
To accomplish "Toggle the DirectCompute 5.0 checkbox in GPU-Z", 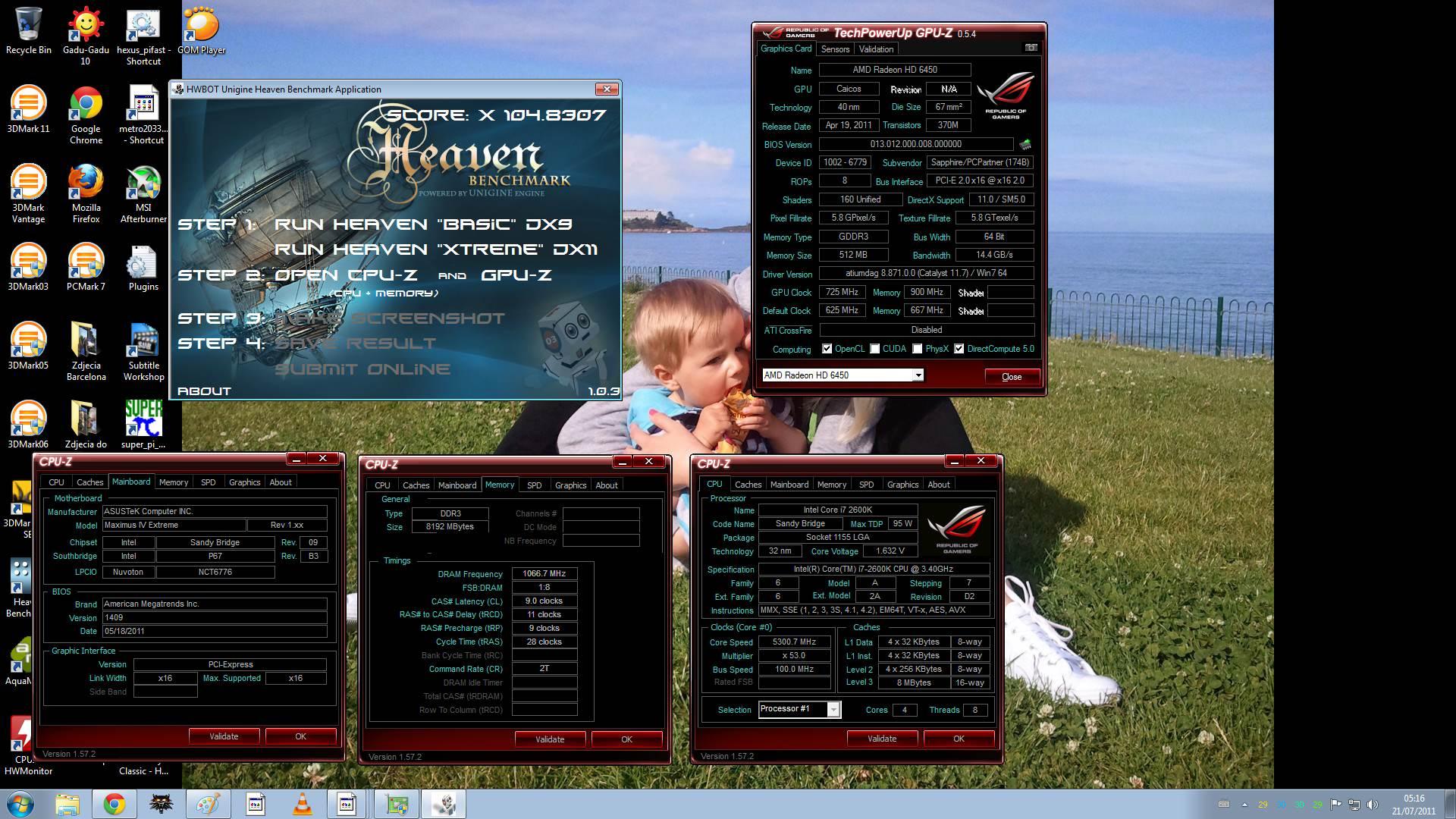I will (959, 349).
